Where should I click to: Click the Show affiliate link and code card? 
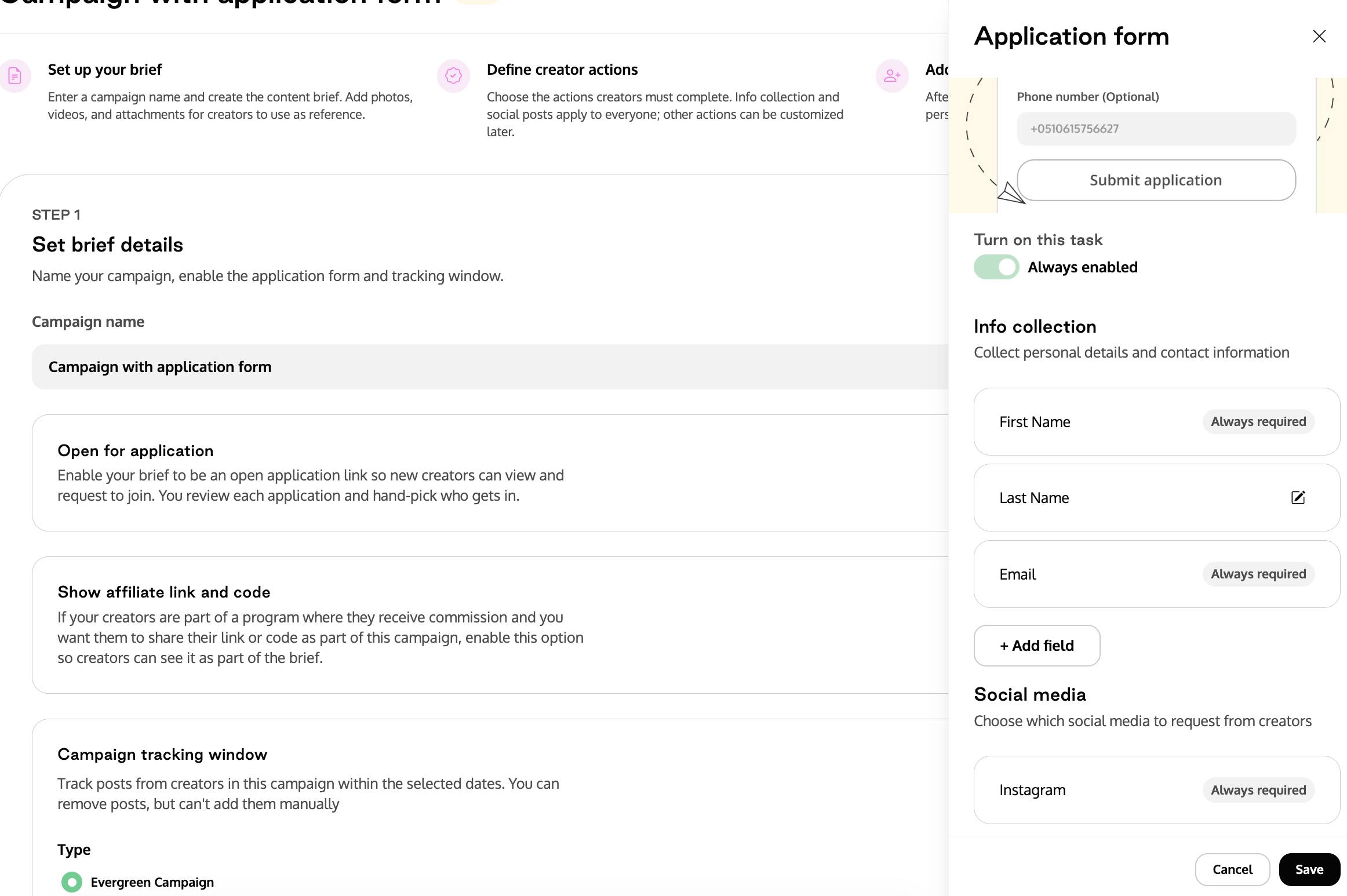click(x=490, y=625)
